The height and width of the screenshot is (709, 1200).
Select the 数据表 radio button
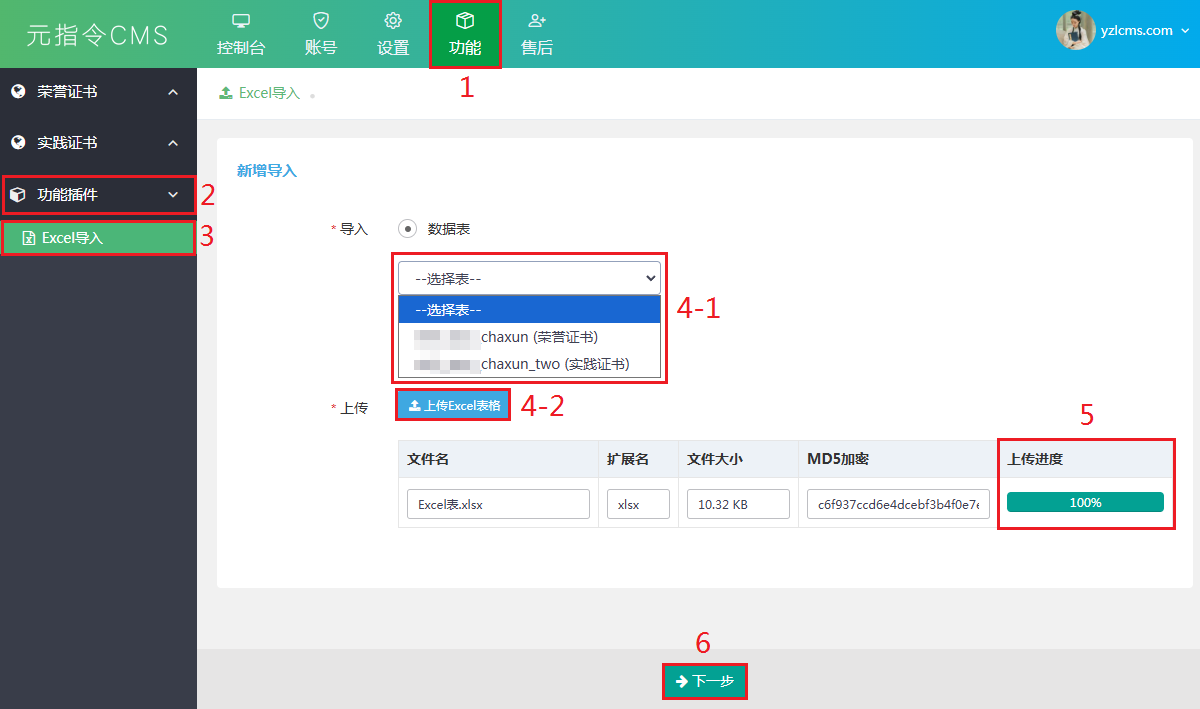407,228
